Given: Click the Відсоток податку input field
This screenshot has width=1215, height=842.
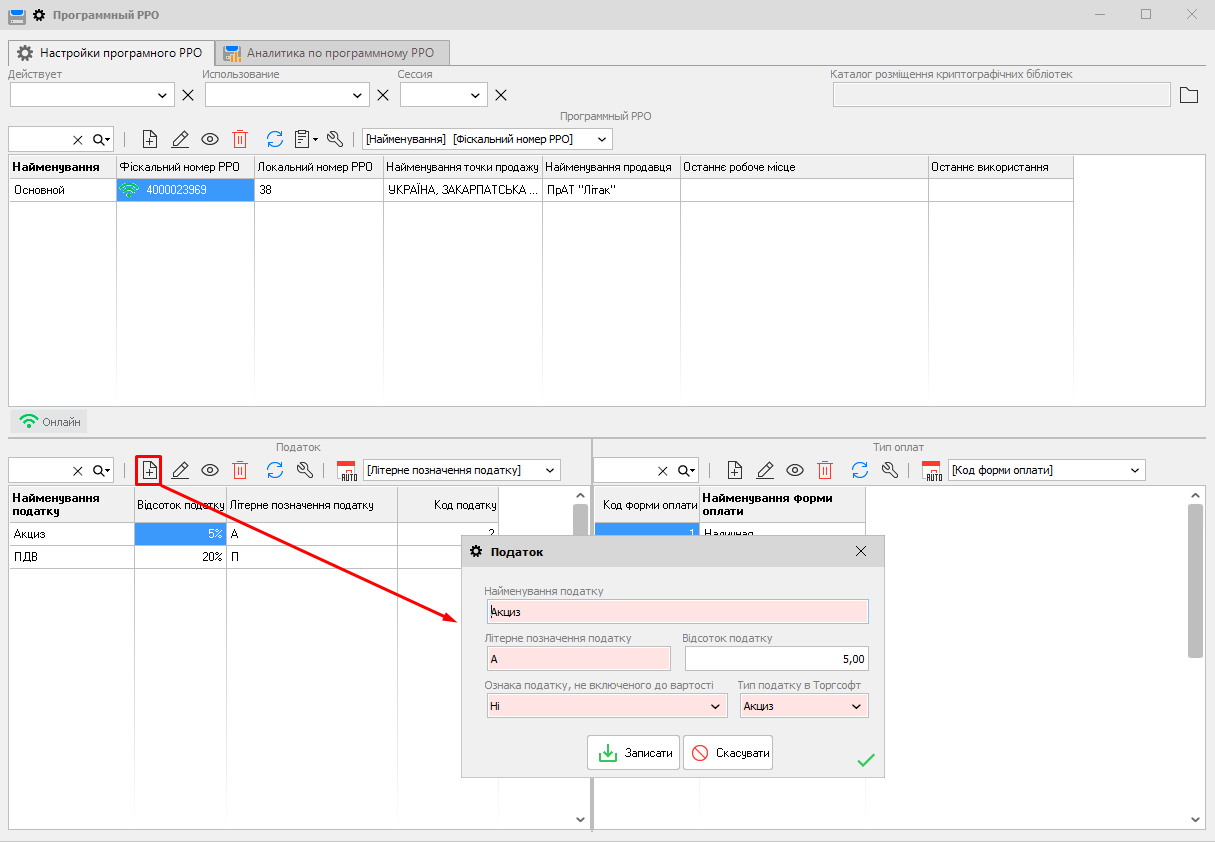Looking at the screenshot, I should coord(776,659).
